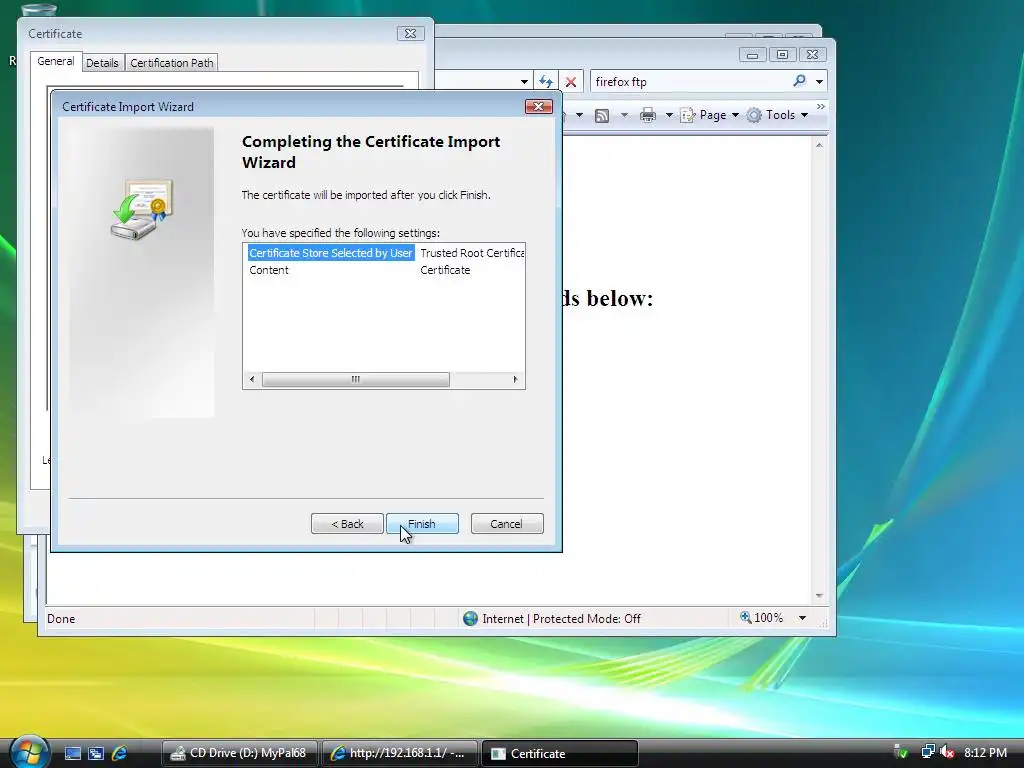This screenshot has height=768, width=1024.
Task: Close the Certificate Import Wizard dialog
Action: [539, 106]
